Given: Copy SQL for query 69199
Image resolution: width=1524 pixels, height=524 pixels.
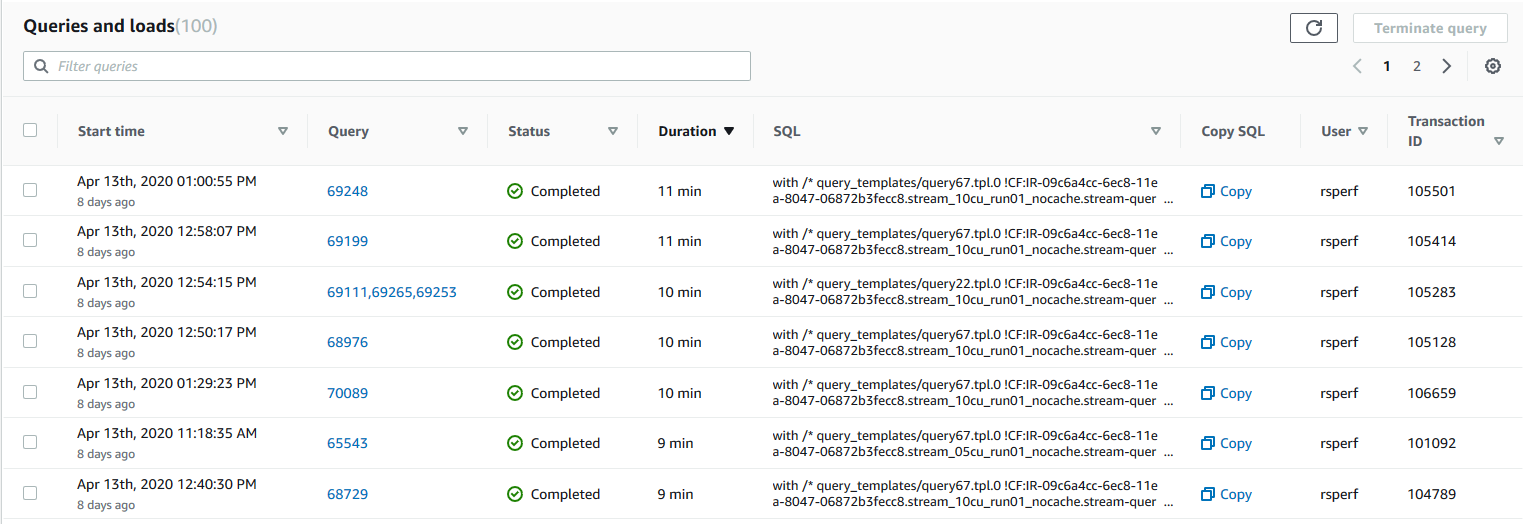Looking at the screenshot, I should (1226, 241).
